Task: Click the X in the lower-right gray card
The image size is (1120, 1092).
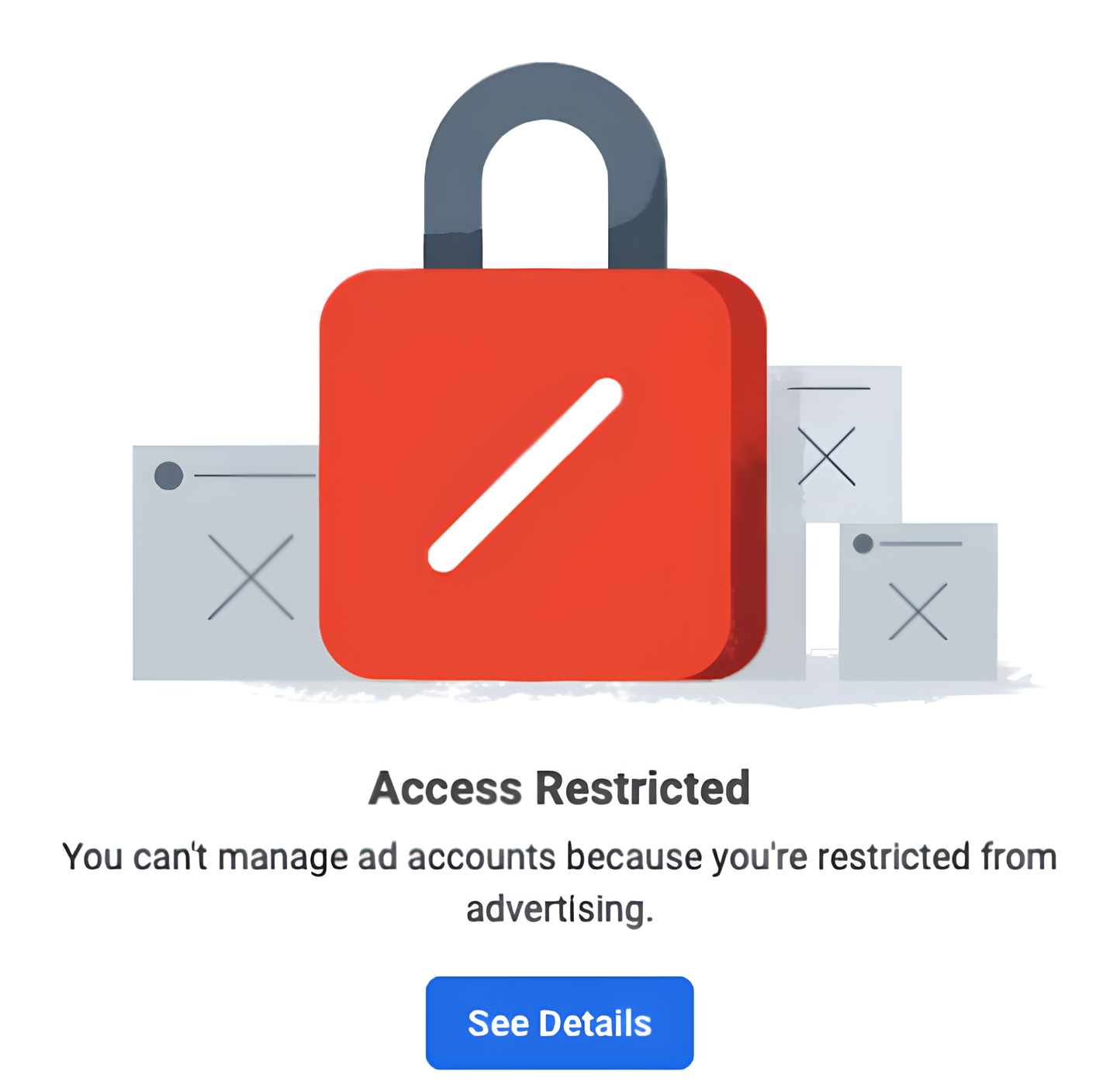Action: (x=918, y=611)
